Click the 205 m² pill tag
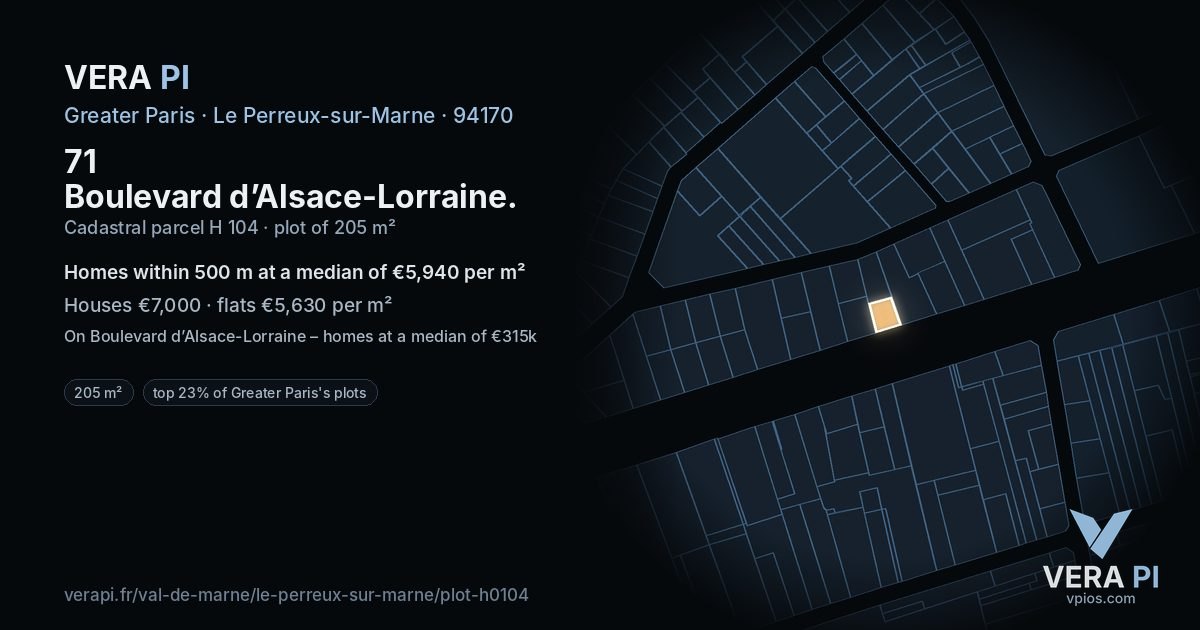This screenshot has width=1200, height=630. click(x=98, y=393)
